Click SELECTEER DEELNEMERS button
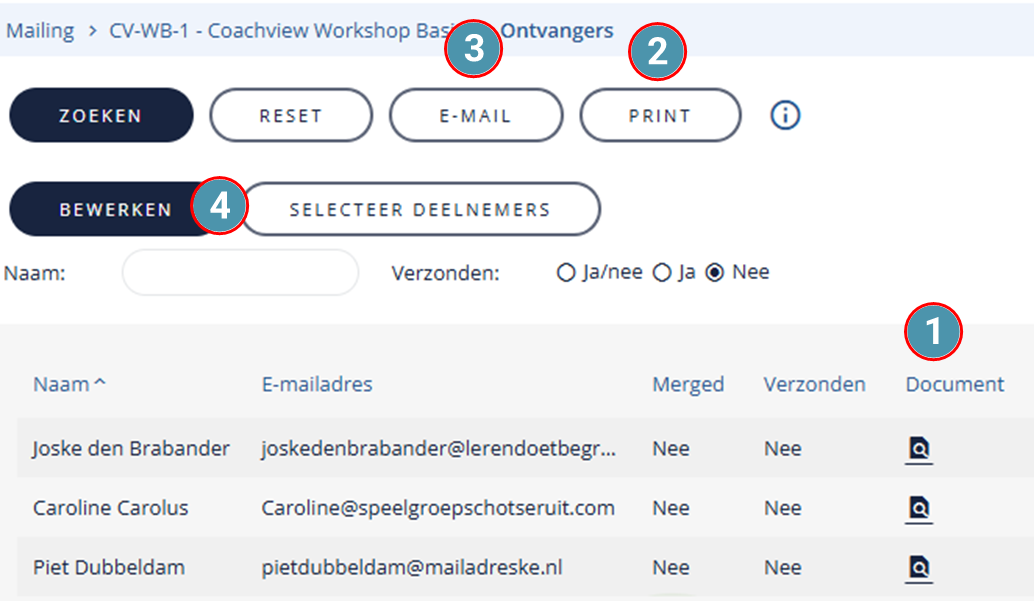The image size is (1034, 601). [x=420, y=209]
